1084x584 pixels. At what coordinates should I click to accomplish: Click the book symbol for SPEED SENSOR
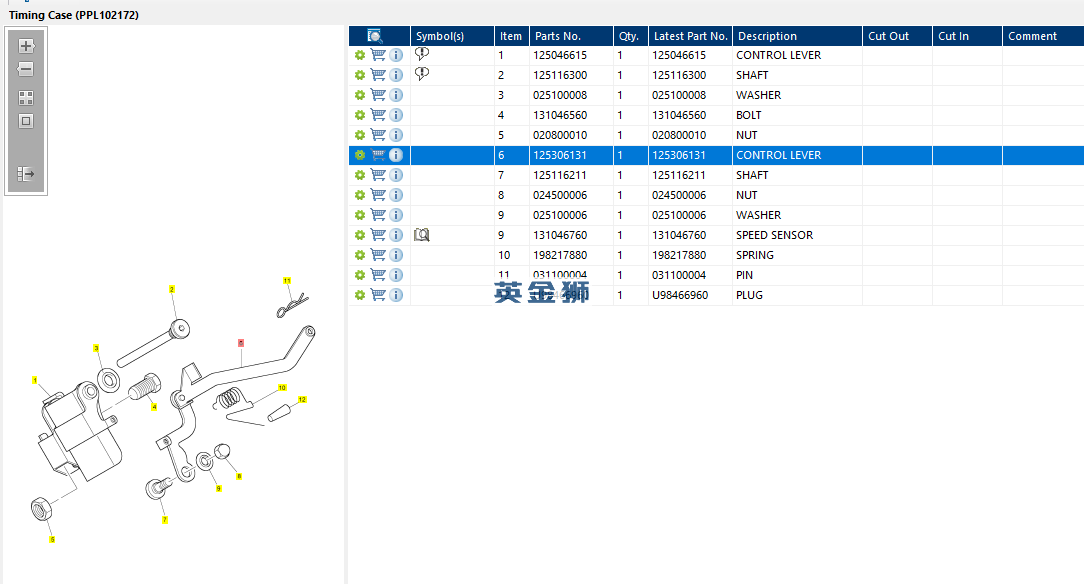click(x=422, y=235)
